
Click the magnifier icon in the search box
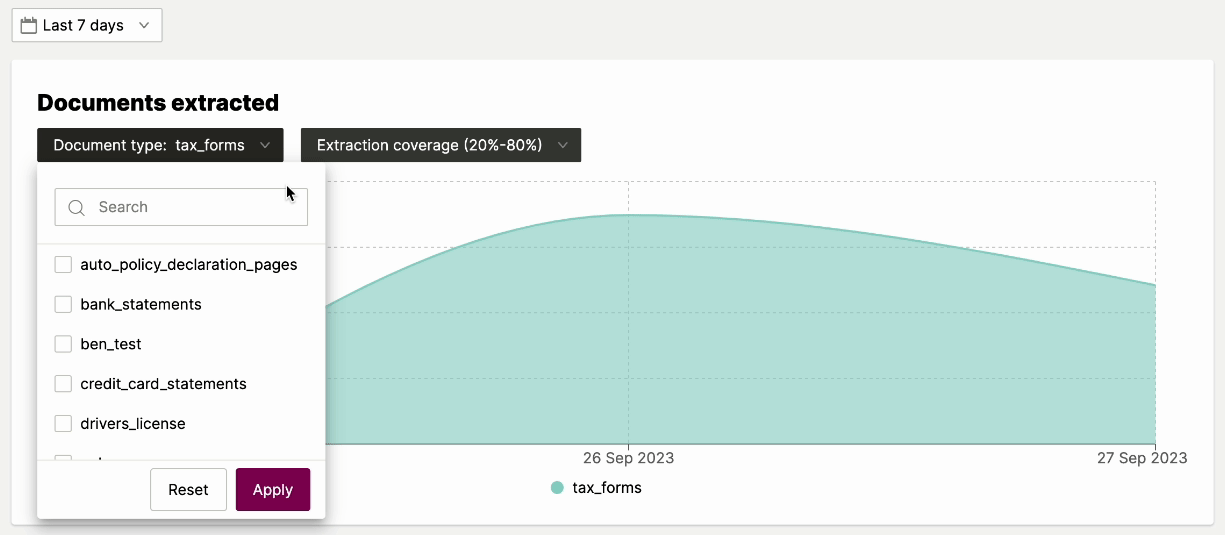[76, 208]
